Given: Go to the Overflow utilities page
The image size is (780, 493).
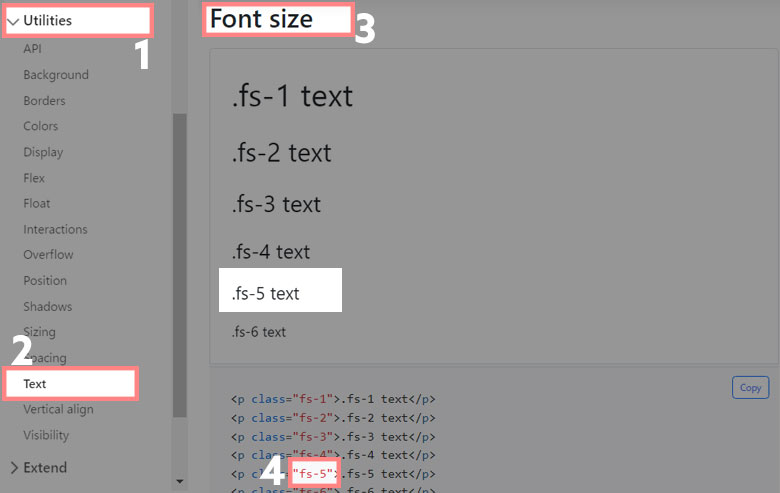Looking at the screenshot, I should click(x=48, y=255).
